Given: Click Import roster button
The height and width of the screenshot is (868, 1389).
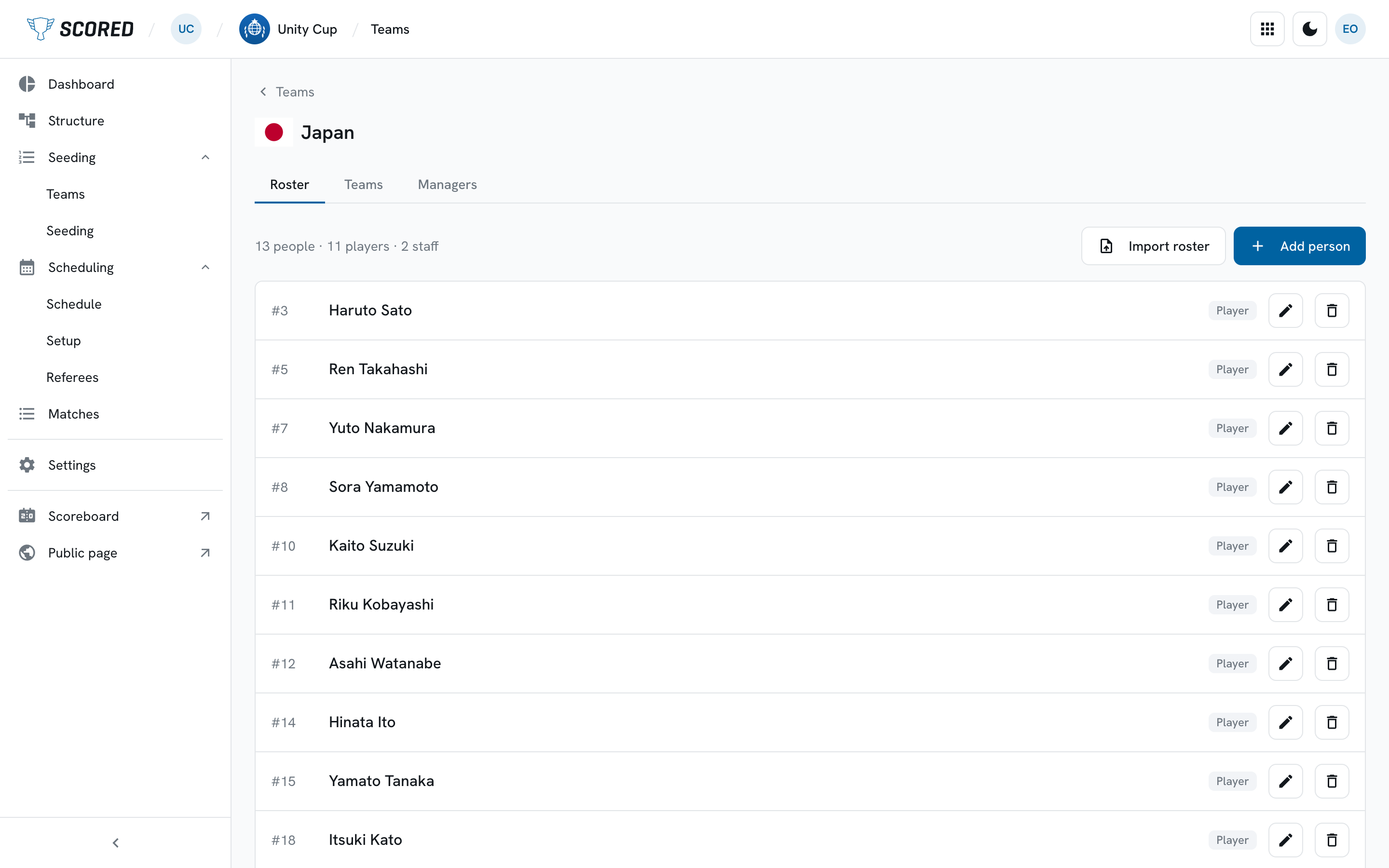Looking at the screenshot, I should tap(1153, 246).
